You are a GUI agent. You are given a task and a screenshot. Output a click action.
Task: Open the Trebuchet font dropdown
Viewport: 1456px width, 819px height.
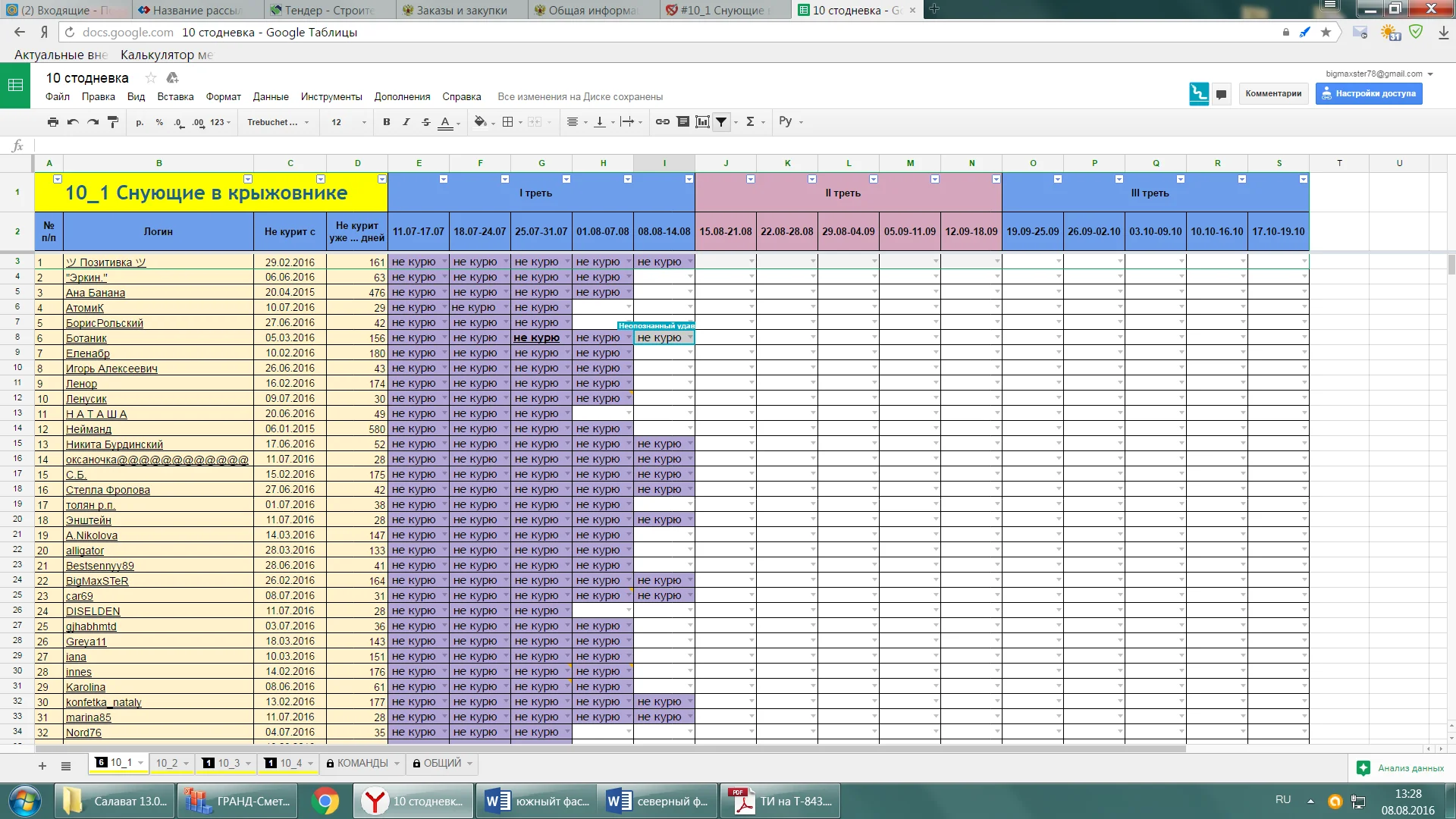tap(278, 122)
